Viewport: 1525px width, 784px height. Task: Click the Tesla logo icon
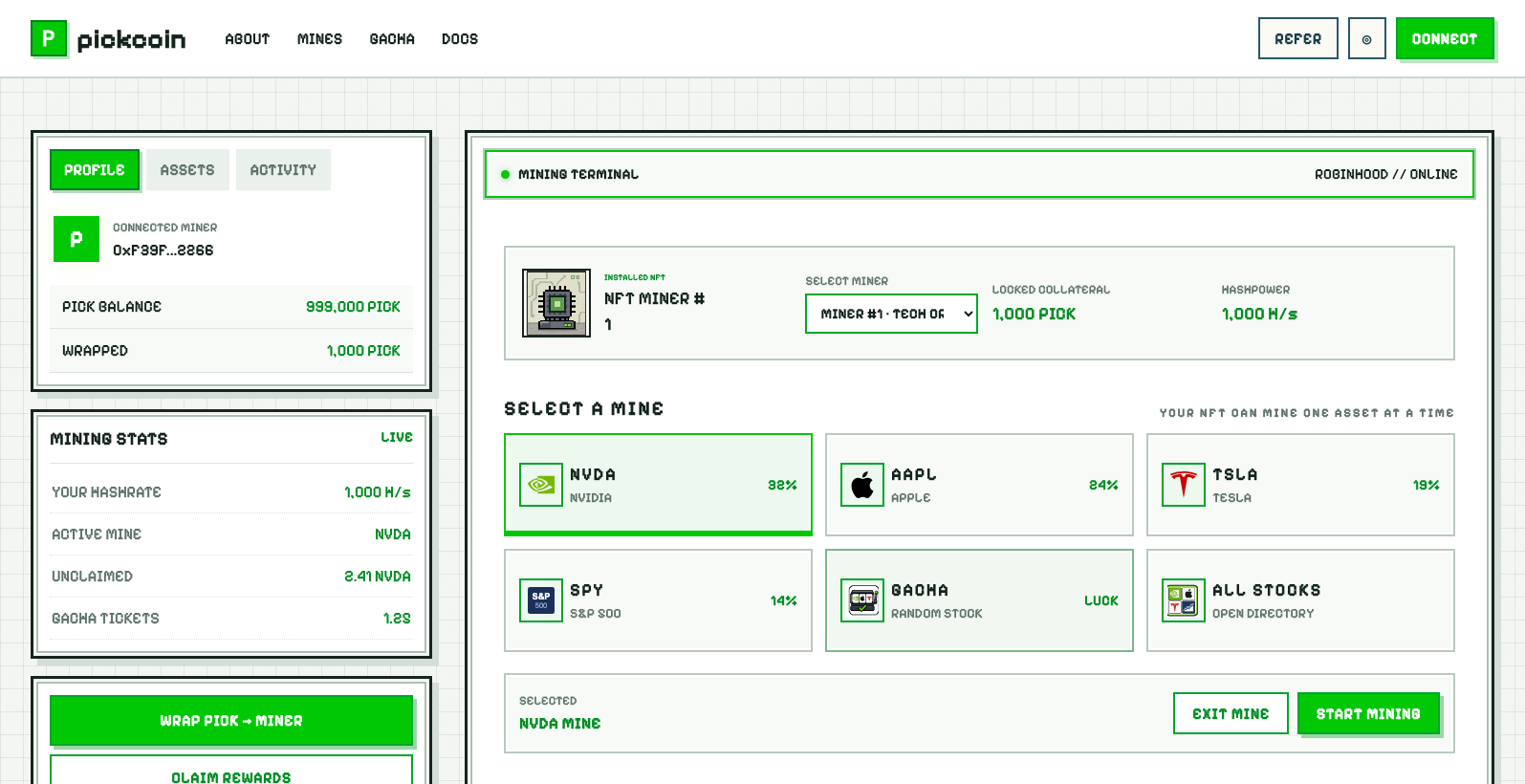point(1184,485)
